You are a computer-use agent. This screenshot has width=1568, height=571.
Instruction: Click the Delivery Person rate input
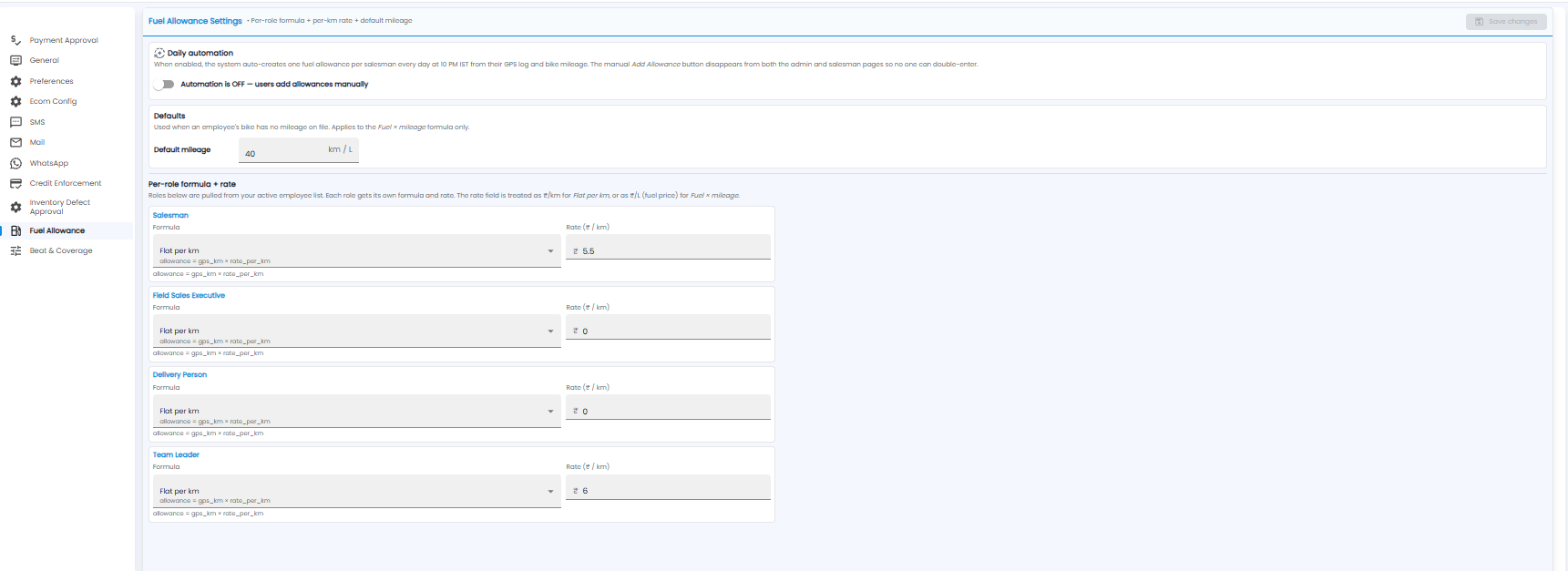pyautogui.click(x=668, y=407)
